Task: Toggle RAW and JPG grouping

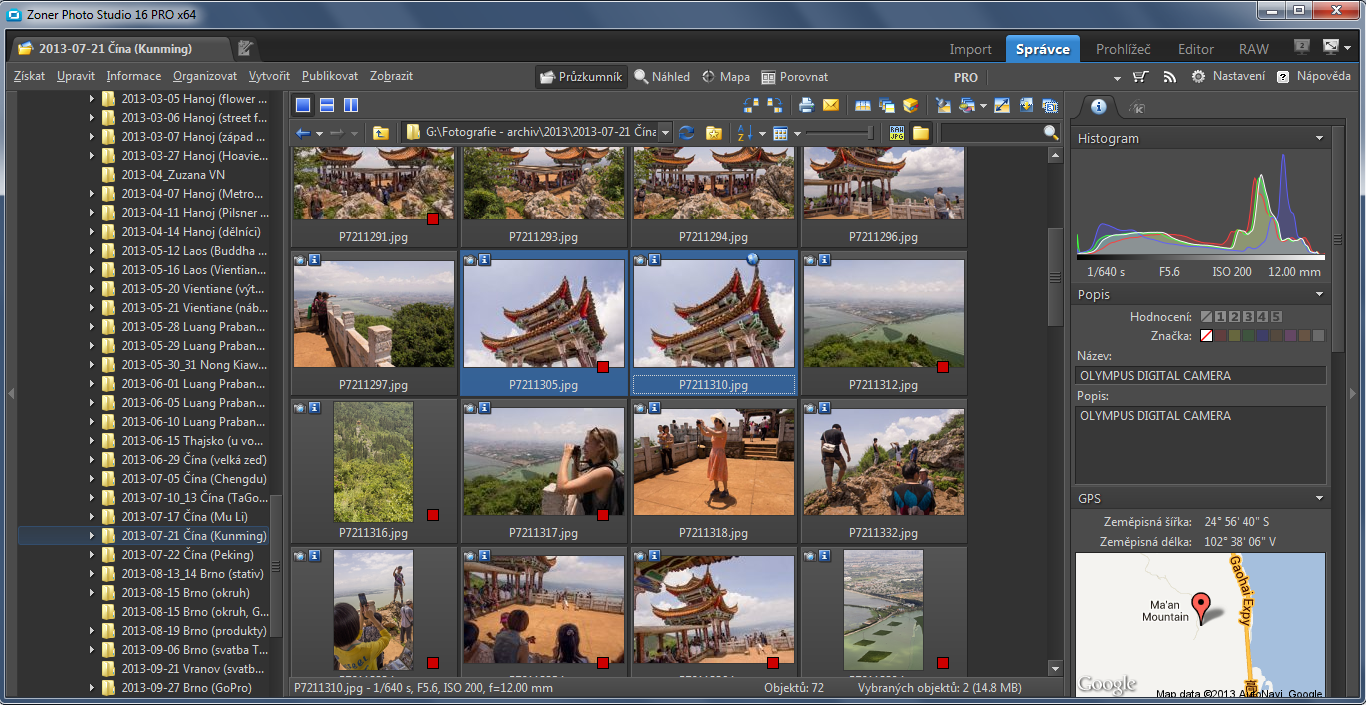Action: pyautogui.click(x=897, y=133)
